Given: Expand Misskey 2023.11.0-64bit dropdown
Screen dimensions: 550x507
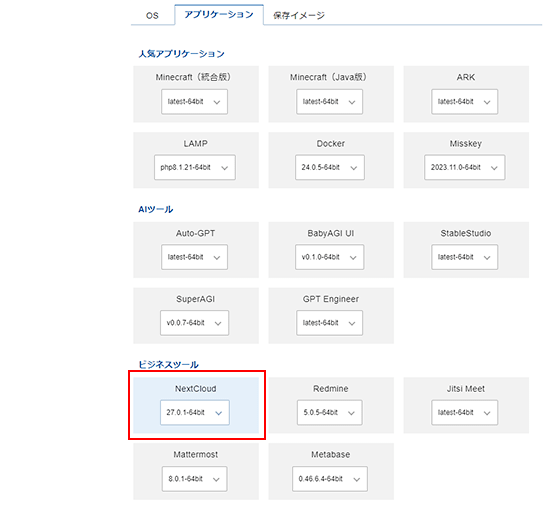Looking at the screenshot, I should (x=465, y=167).
